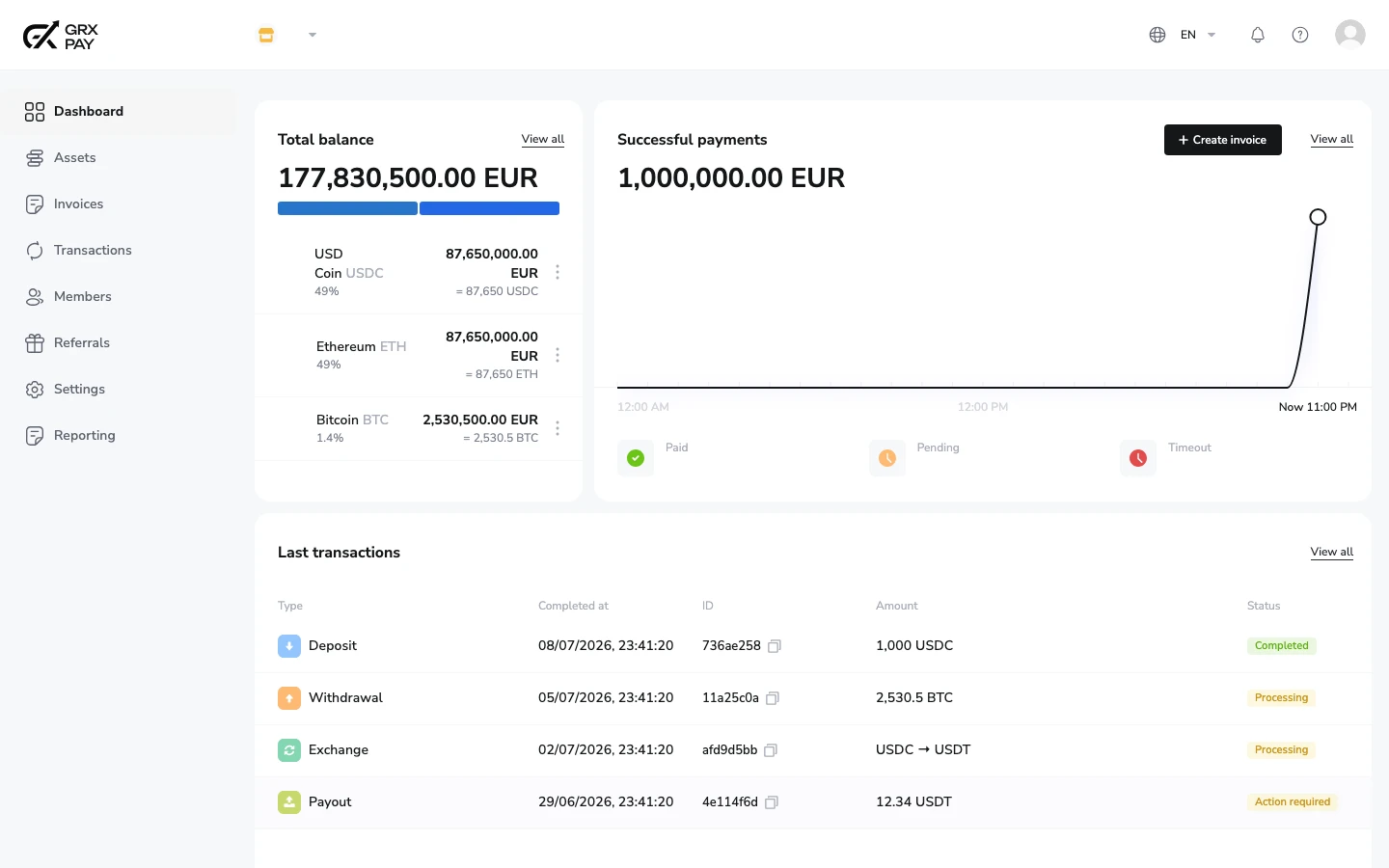Click the GRX PAY logo
Image resolution: width=1389 pixels, height=868 pixels.
60,36
